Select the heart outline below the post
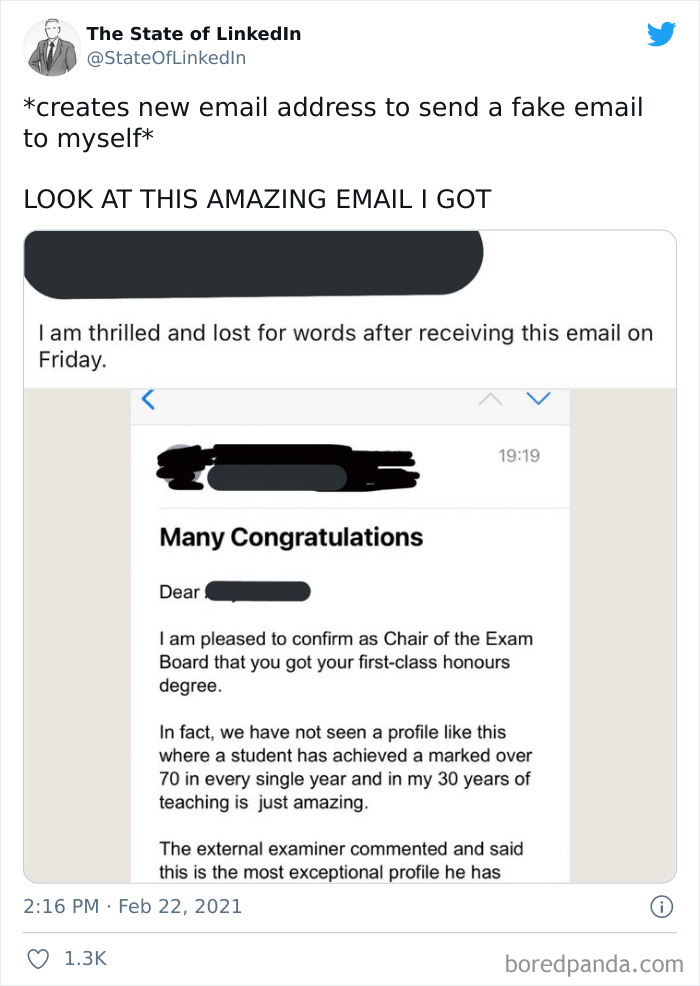This screenshot has height=986, width=700. pyautogui.click(x=37, y=955)
